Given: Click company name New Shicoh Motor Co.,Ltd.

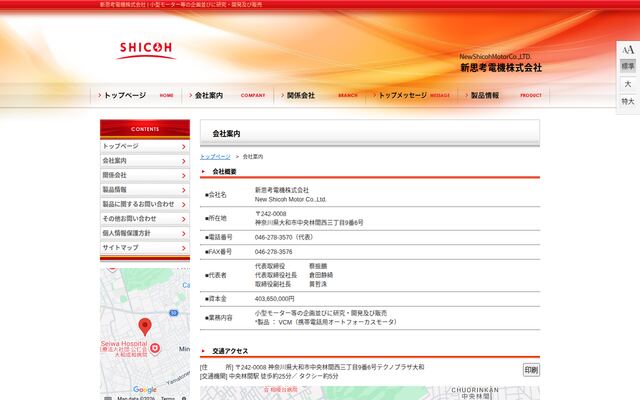Looking at the screenshot, I should pyautogui.click(x=291, y=200).
